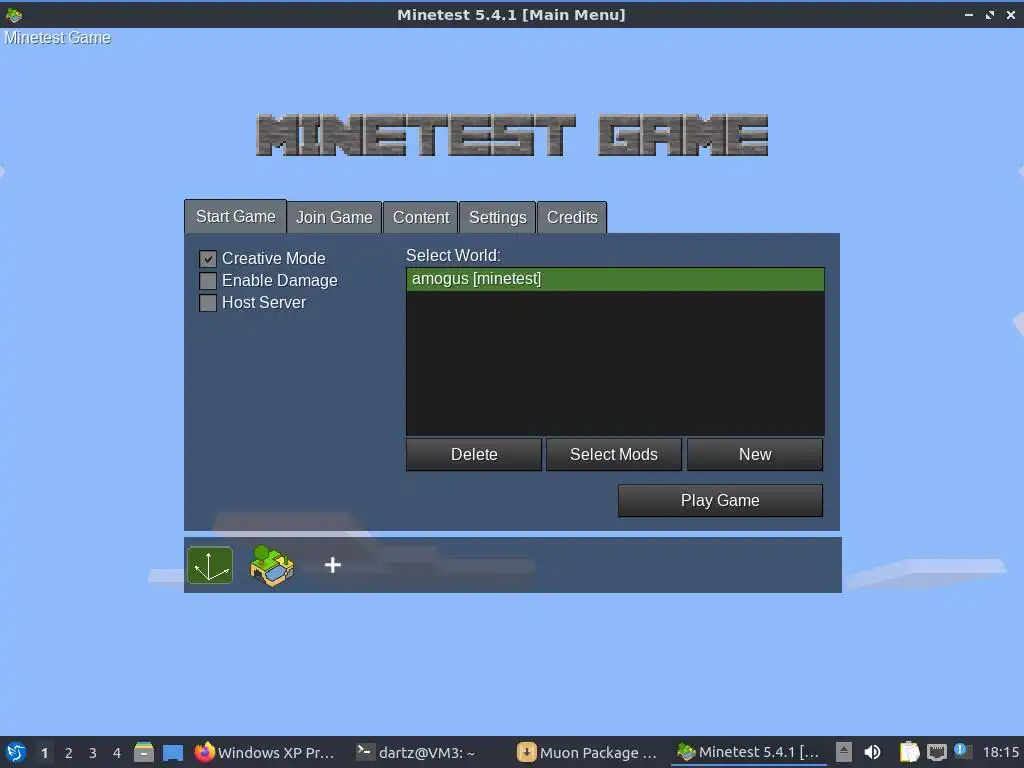Toggle the Creative Mode checkbox
Screen dimensions: 1024x768
tap(208, 259)
